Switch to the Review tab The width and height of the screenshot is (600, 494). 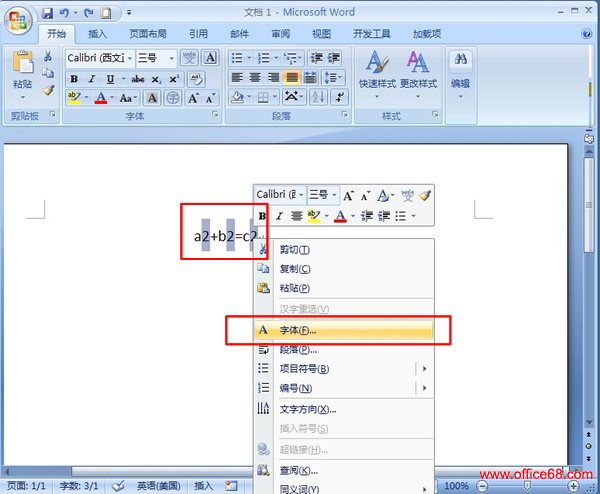click(281, 34)
